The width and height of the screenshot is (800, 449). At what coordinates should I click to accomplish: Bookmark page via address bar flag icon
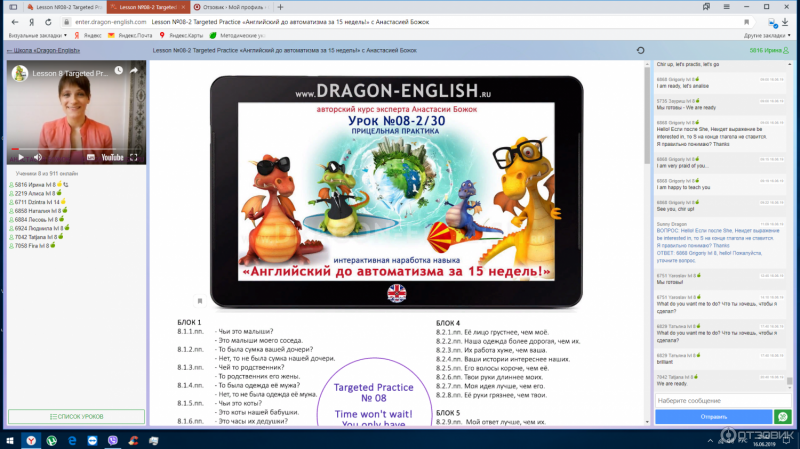click(x=746, y=22)
